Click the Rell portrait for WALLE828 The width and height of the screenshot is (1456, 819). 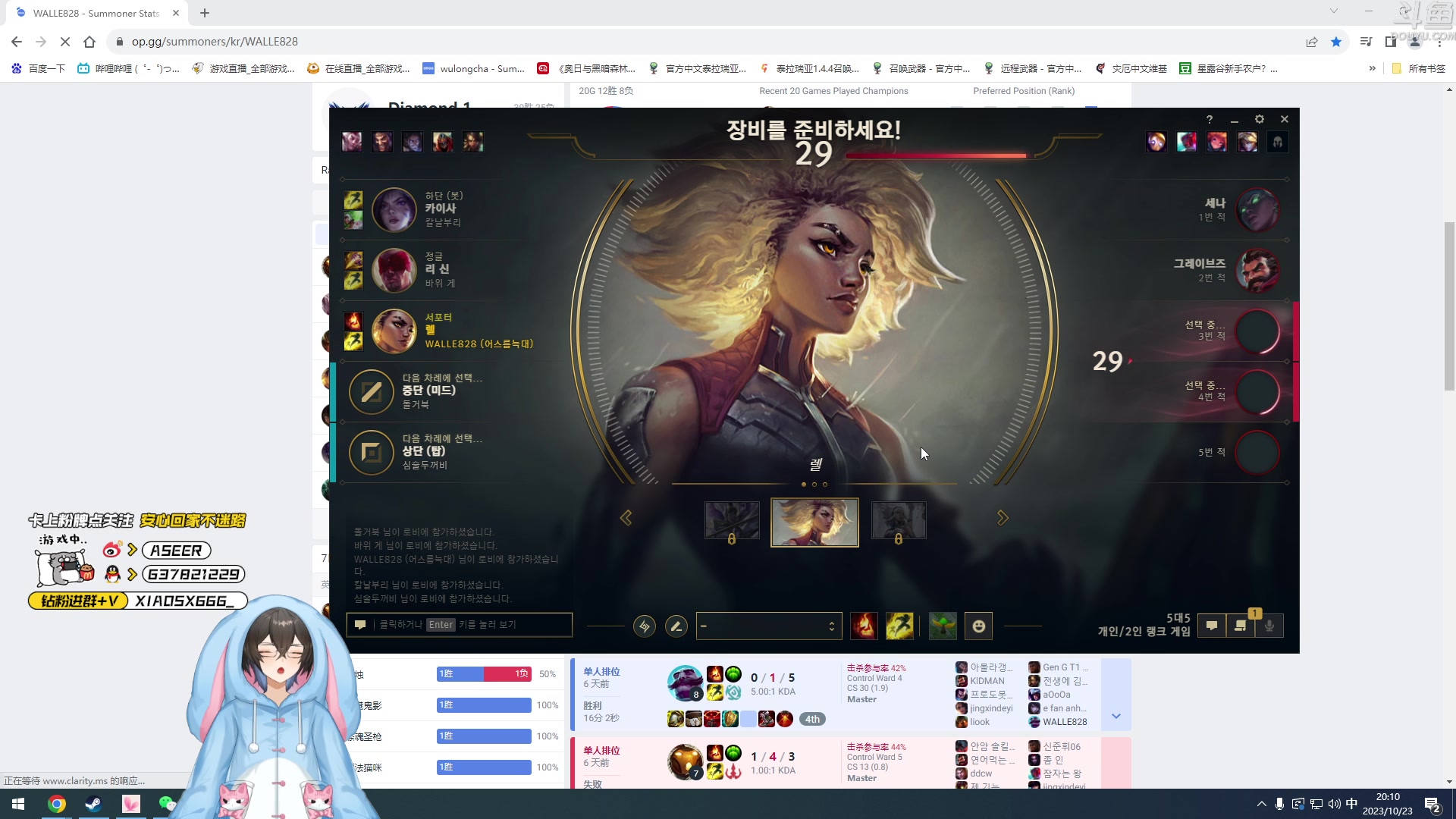[394, 331]
